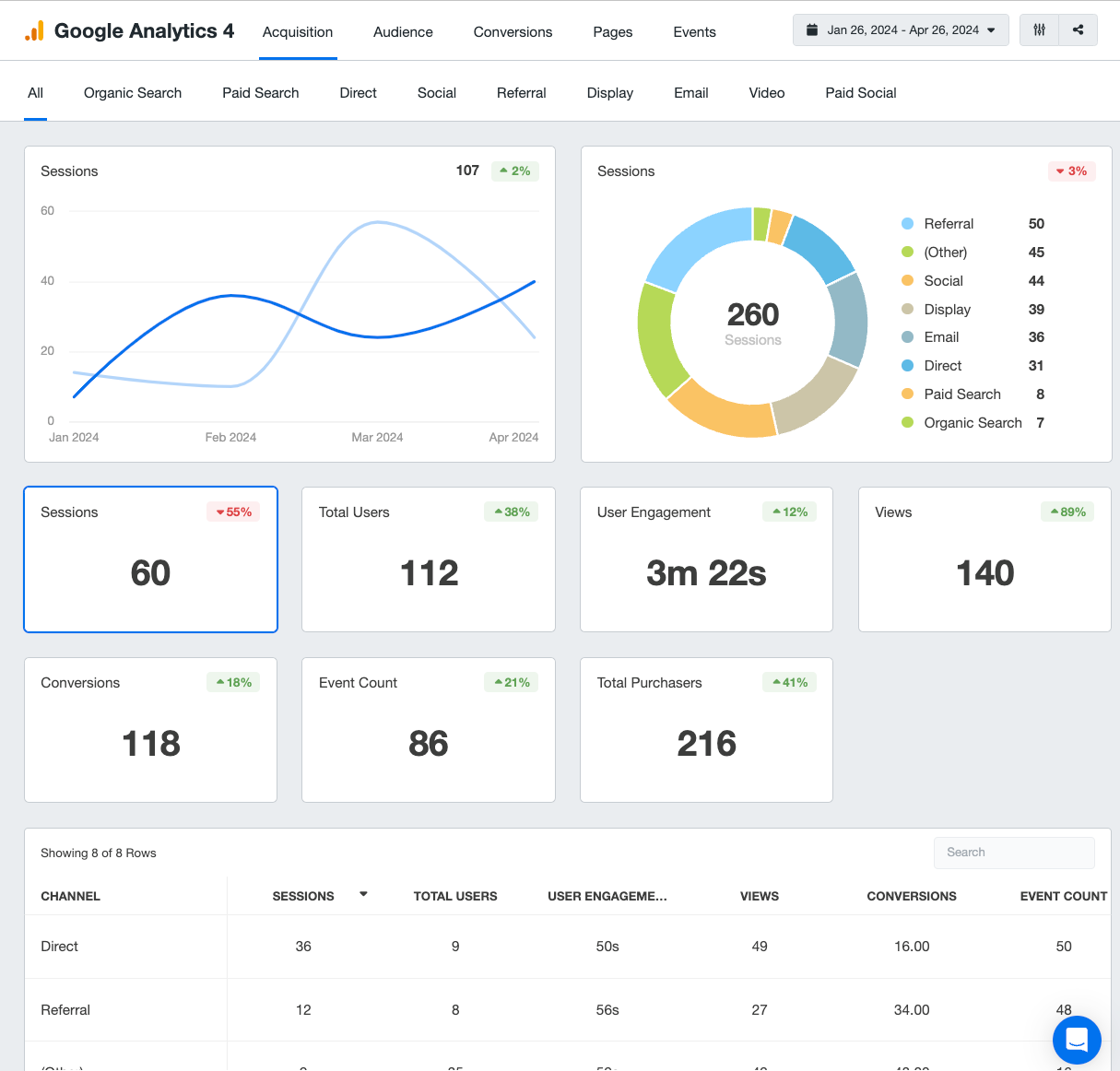Image resolution: width=1120 pixels, height=1071 pixels.
Task: Open the Conversions navigation item
Action: tap(513, 31)
